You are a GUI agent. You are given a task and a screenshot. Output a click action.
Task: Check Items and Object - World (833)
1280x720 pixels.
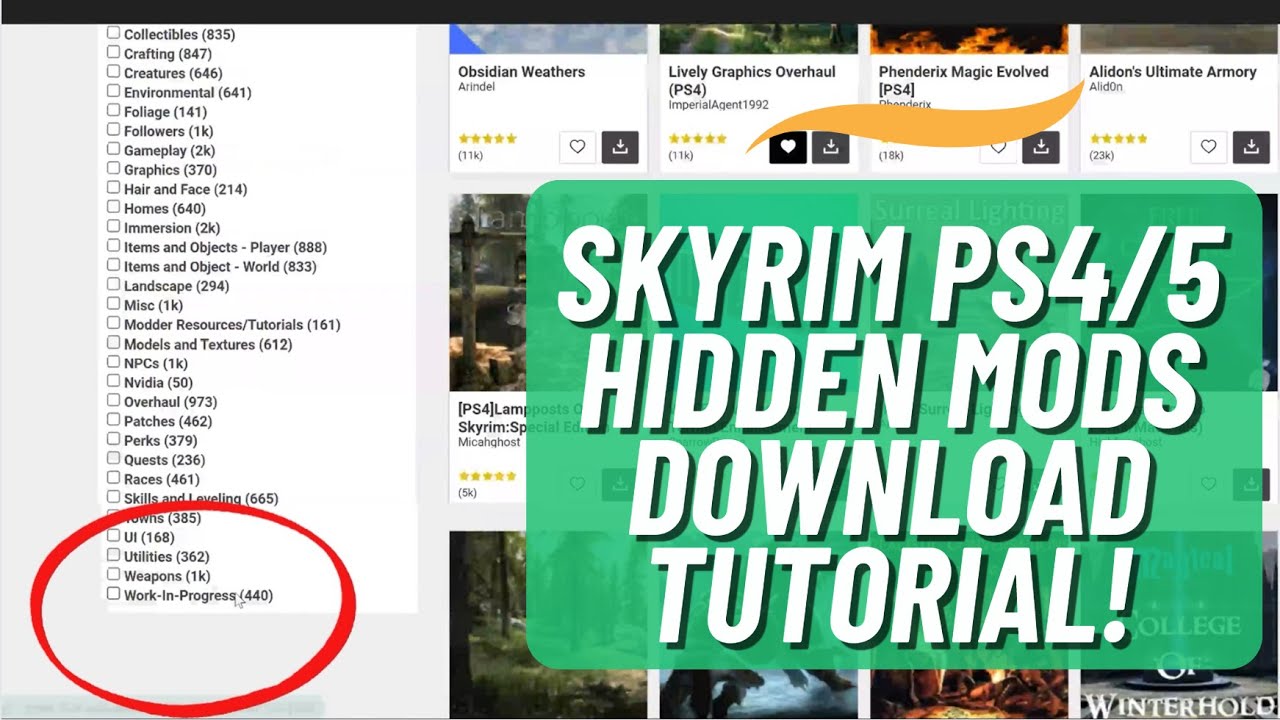pos(114,265)
